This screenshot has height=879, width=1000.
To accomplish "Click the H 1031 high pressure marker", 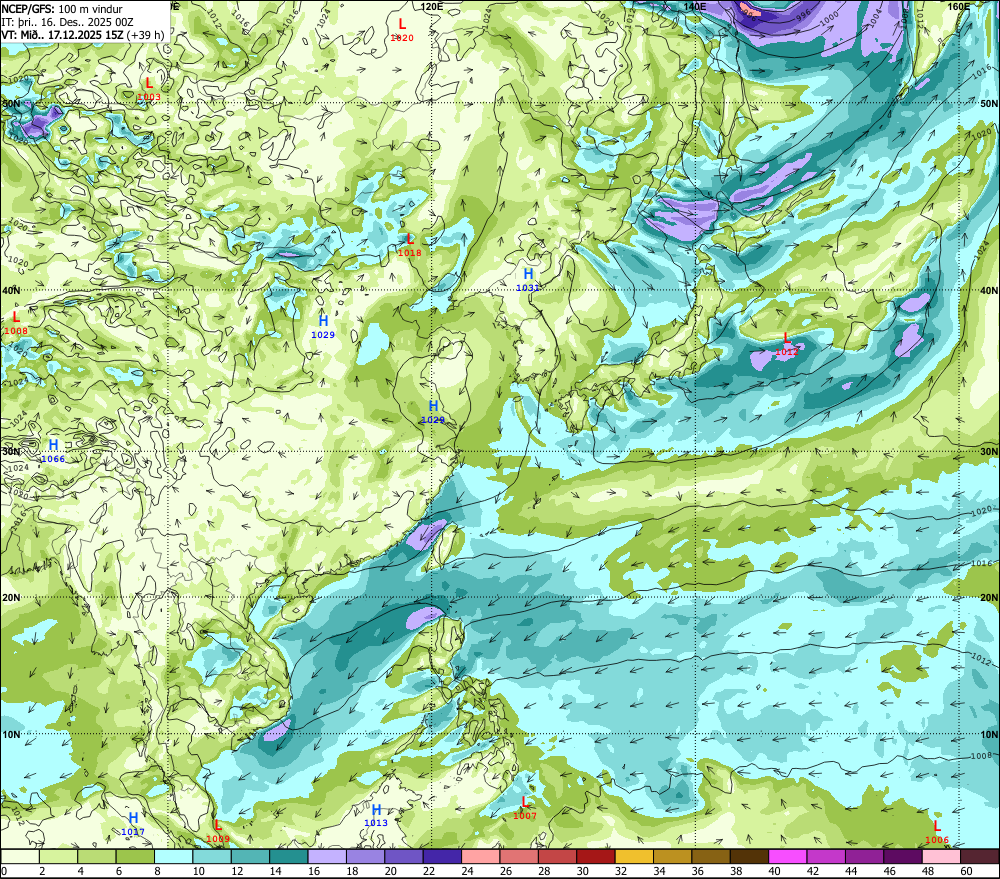I will [x=528, y=279].
